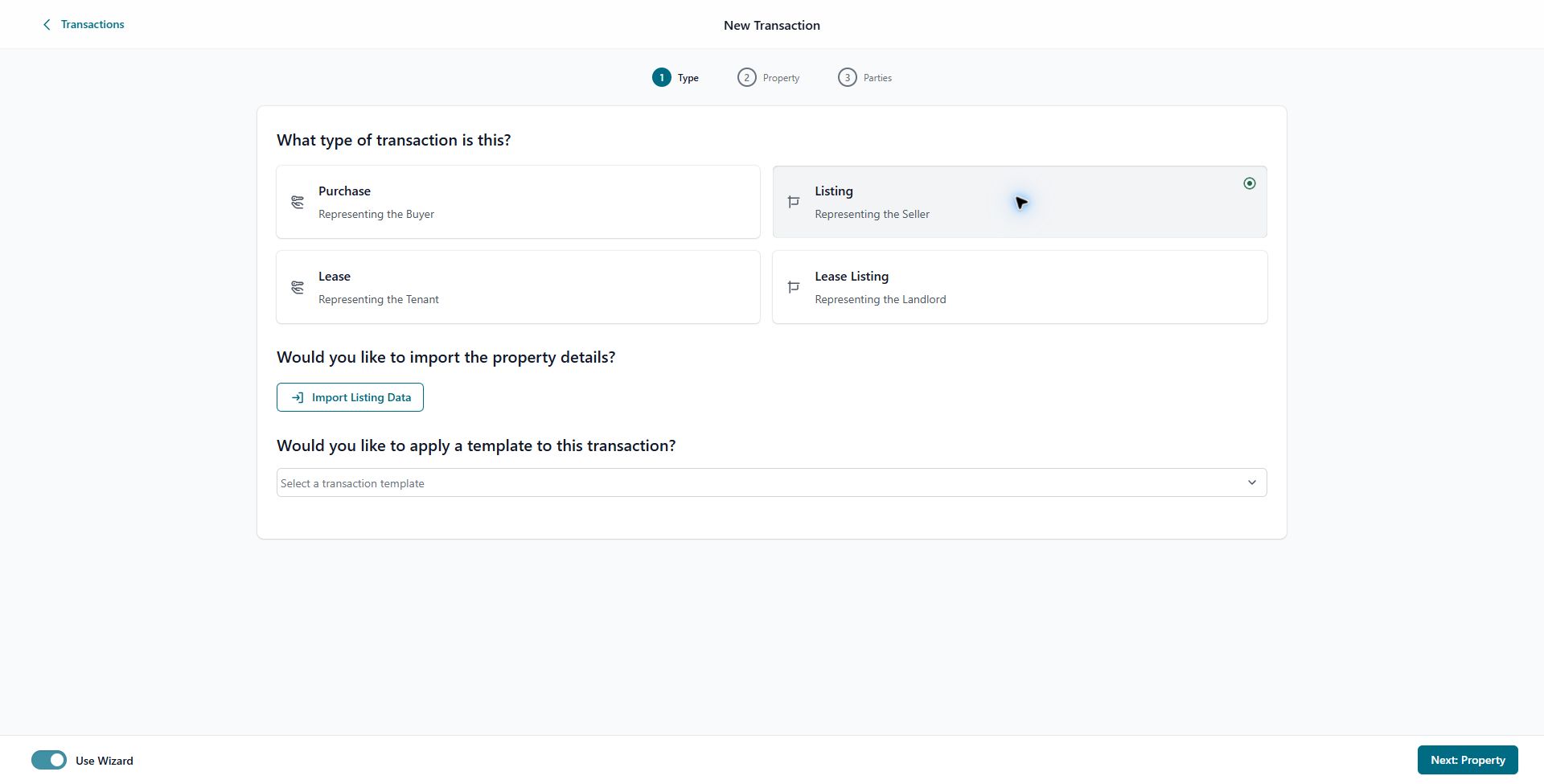Viewport: 1544px width, 784px height.
Task: Choose the Lease transaction type
Action: (518, 287)
